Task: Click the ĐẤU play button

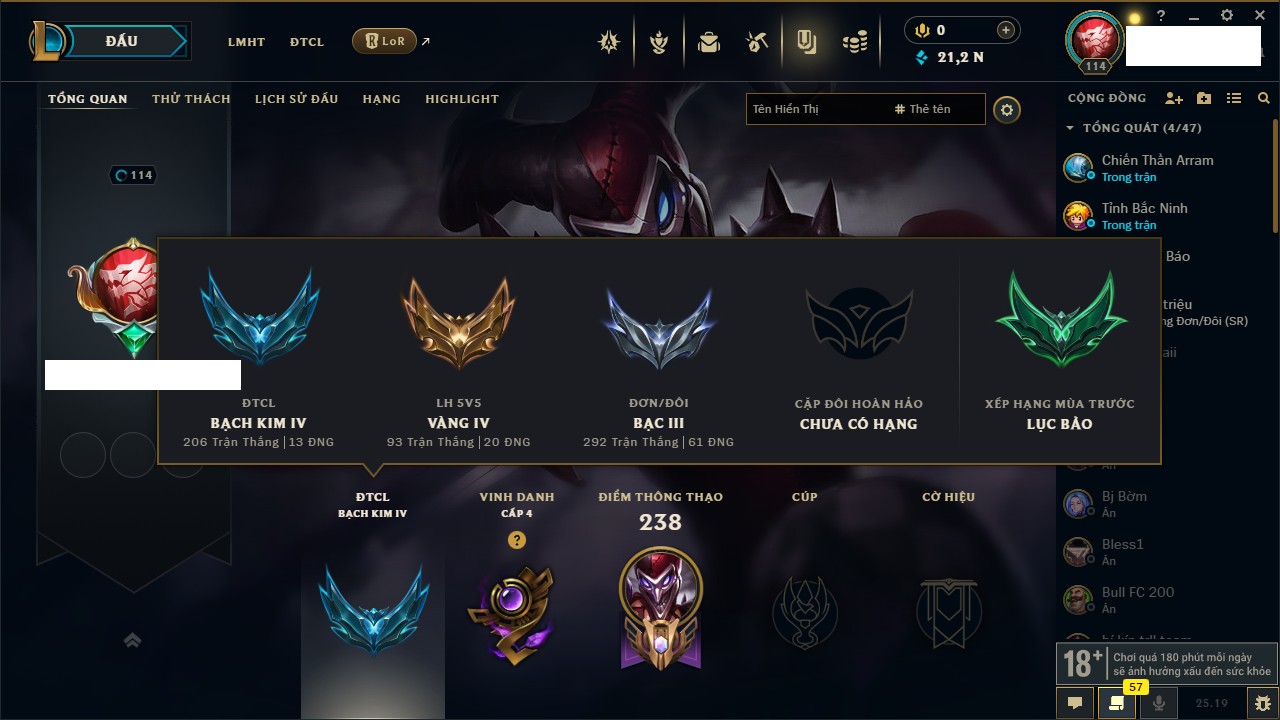Action: tap(120, 41)
